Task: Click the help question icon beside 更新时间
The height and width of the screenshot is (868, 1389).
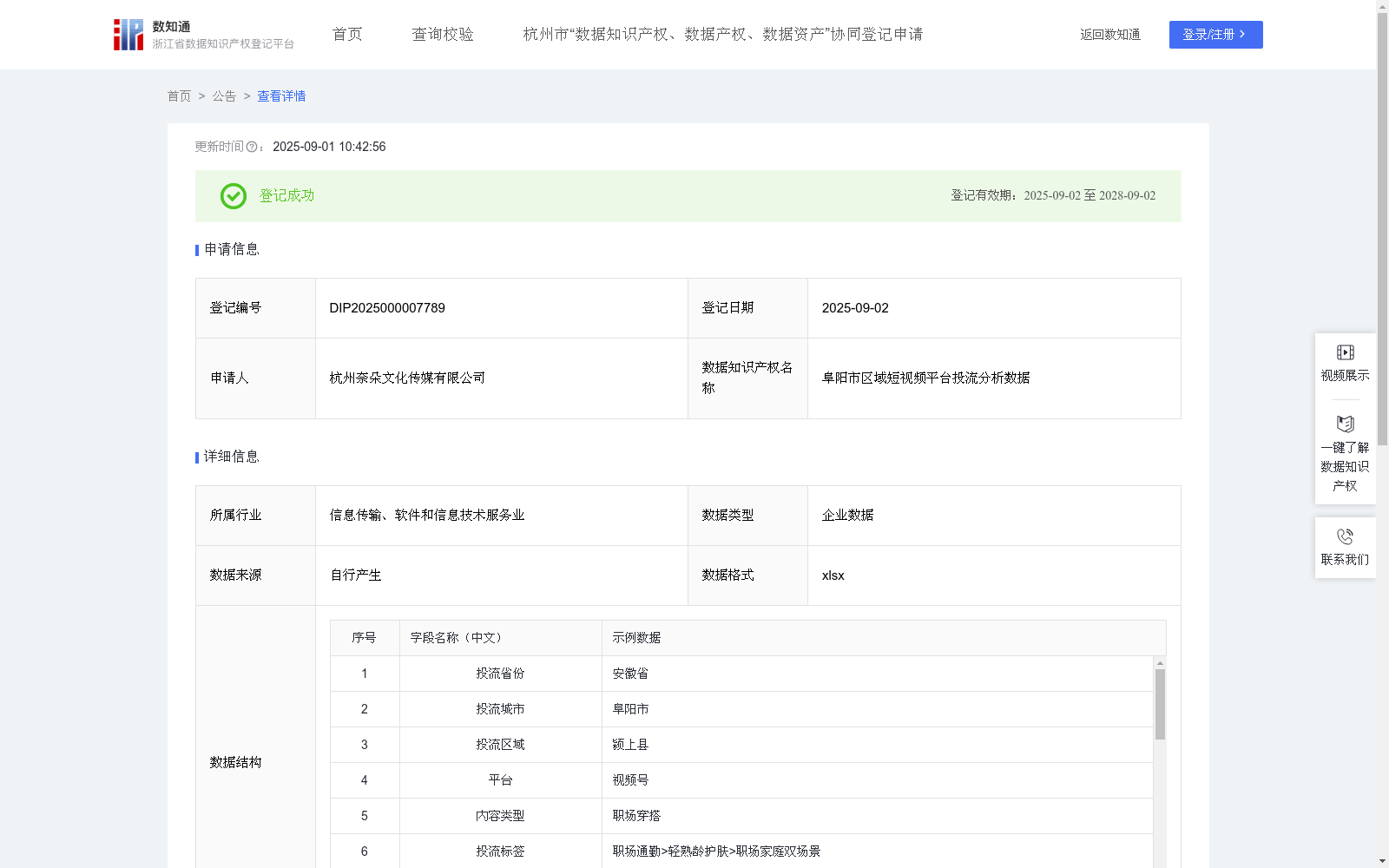Action: point(252,148)
